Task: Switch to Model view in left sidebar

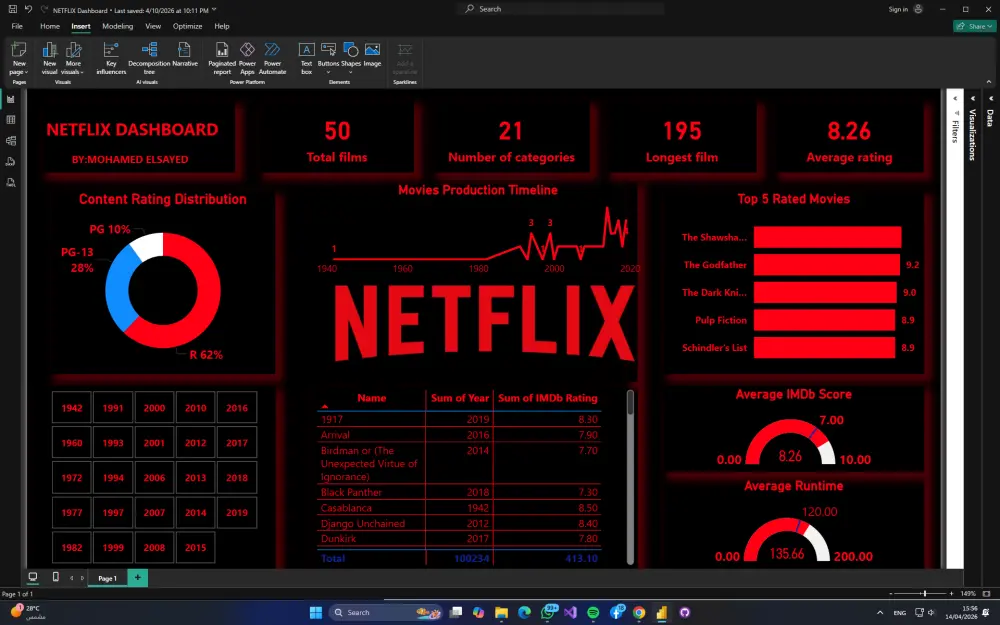Action: [x=11, y=140]
